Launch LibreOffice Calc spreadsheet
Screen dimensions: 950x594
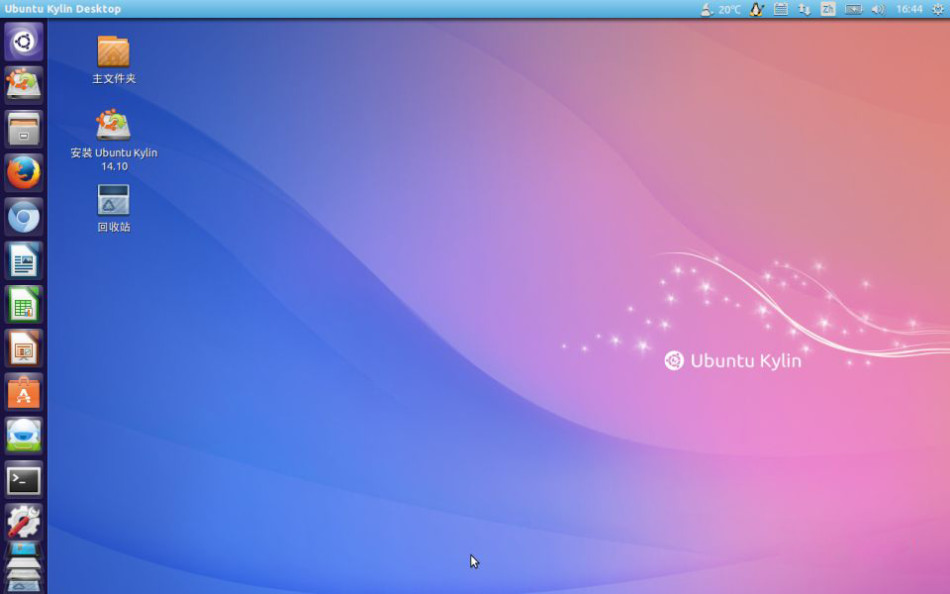coord(24,305)
